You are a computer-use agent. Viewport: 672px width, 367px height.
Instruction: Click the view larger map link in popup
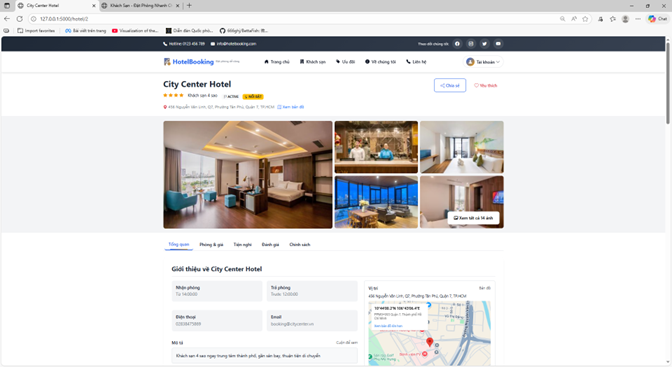pyautogui.click(x=388, y=326)
